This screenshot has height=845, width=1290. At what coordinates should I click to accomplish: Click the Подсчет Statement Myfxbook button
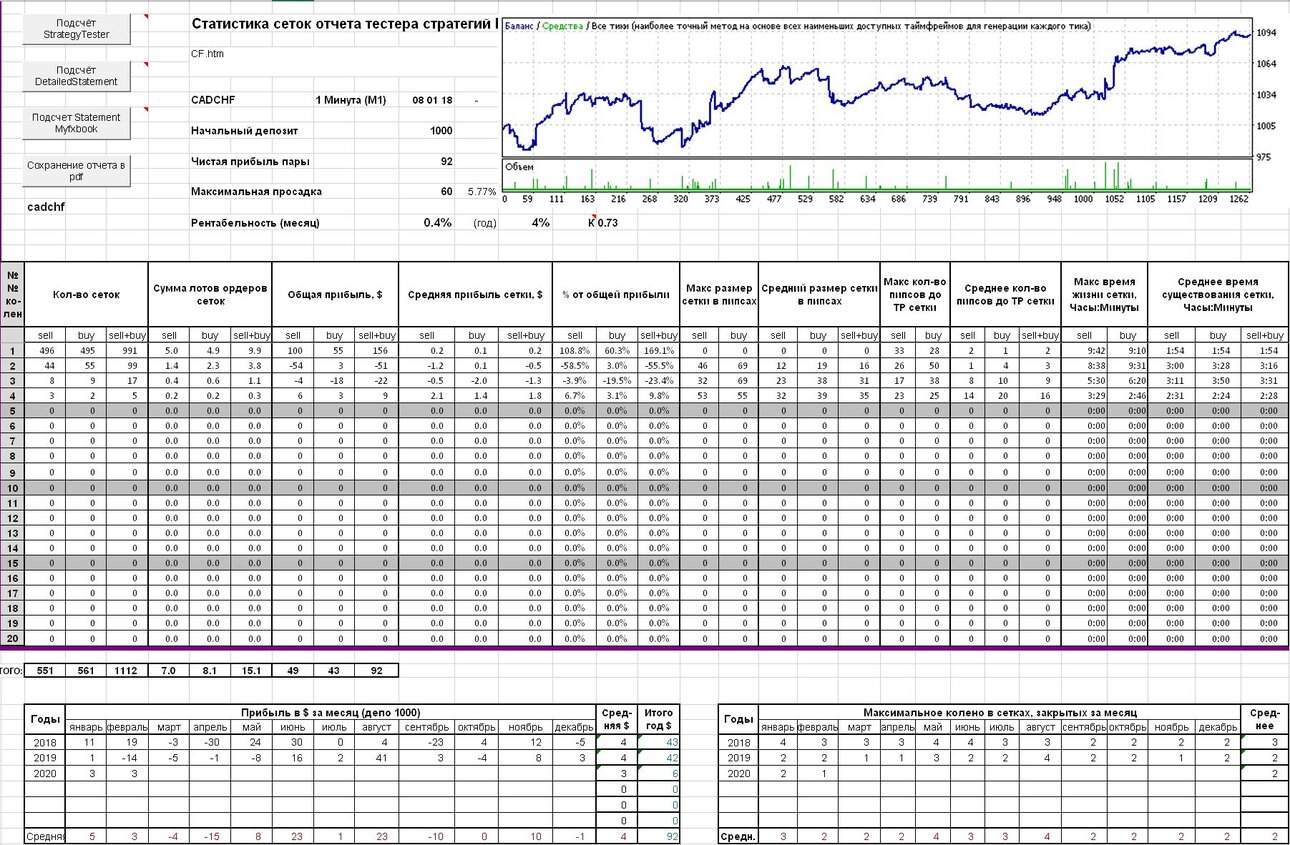pos(77,123)
